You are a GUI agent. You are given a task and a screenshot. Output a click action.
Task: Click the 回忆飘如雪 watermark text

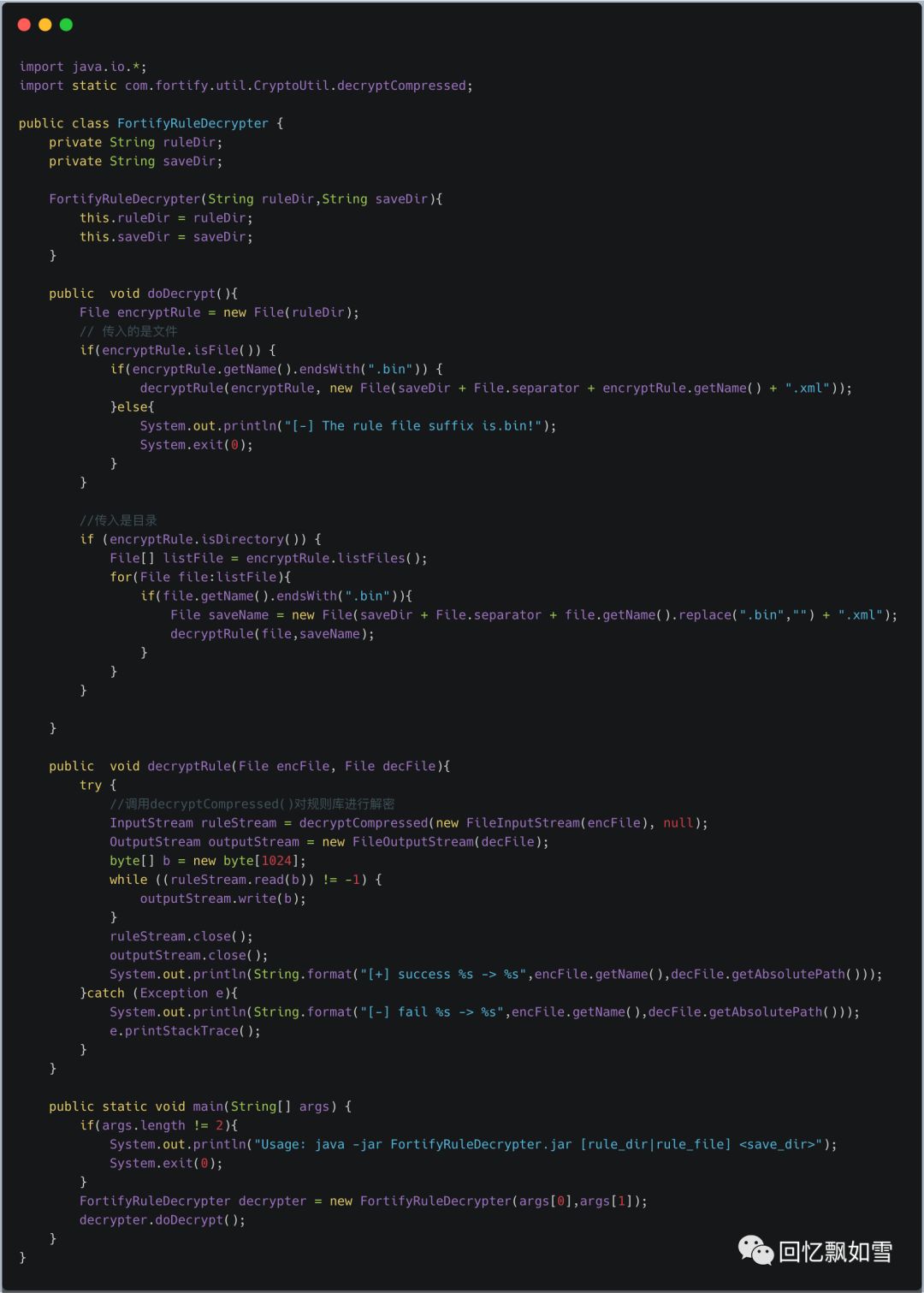[835, 1252]
